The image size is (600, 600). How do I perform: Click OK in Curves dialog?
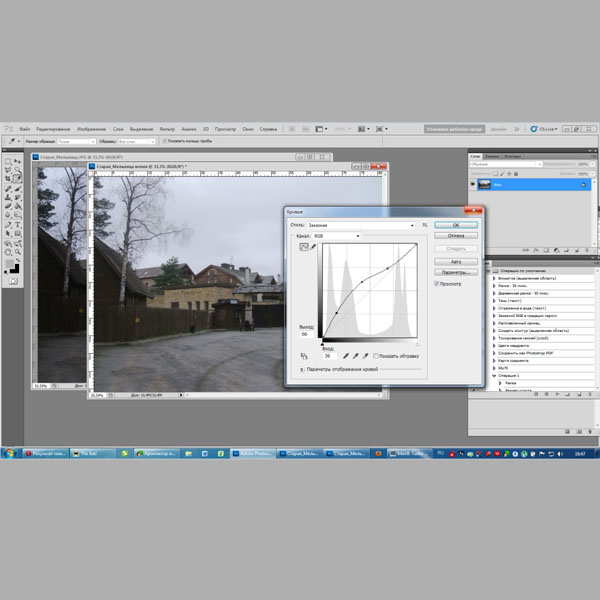pyautogui.click(x=456, y=225)
